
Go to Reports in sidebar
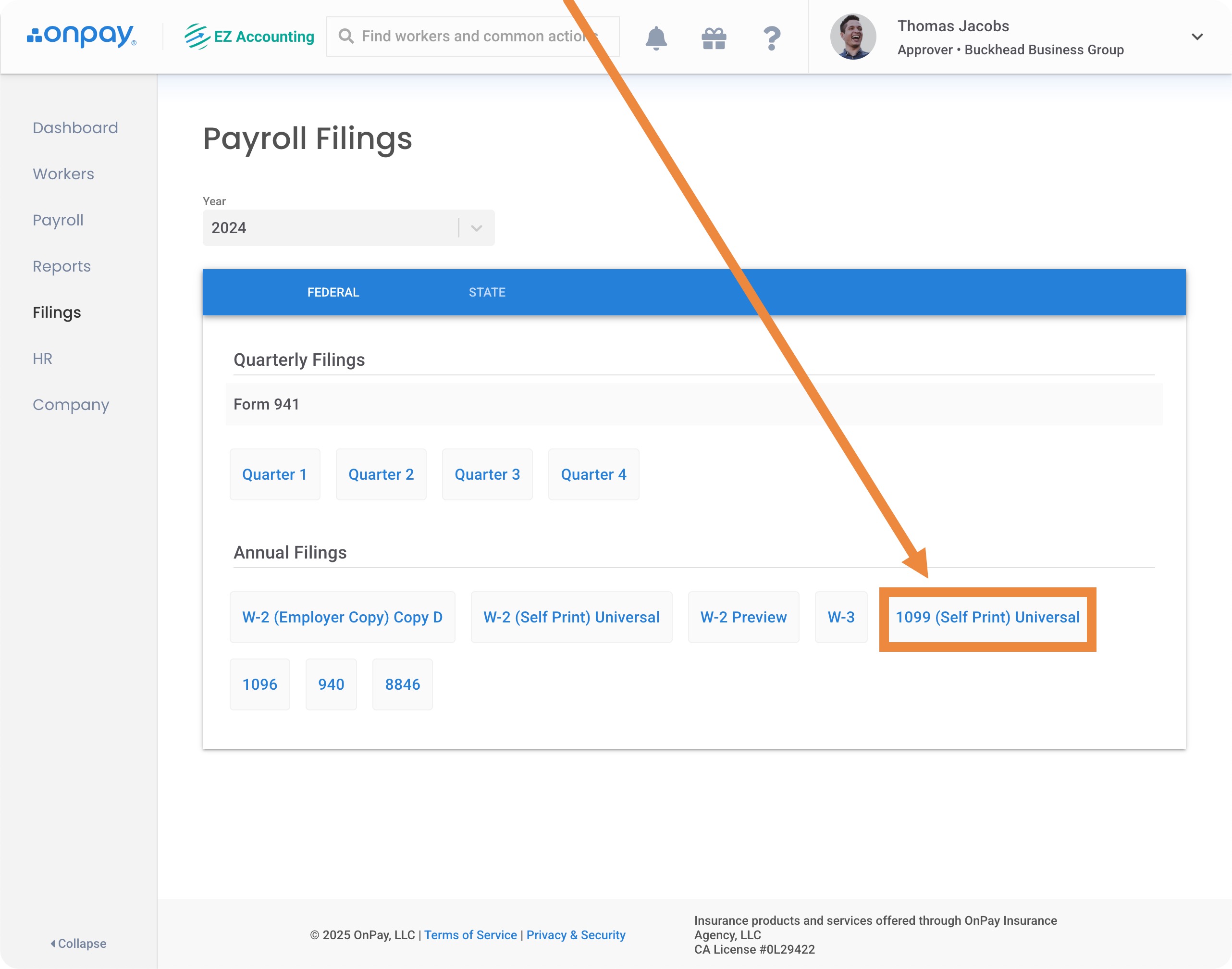pos(61,266)
